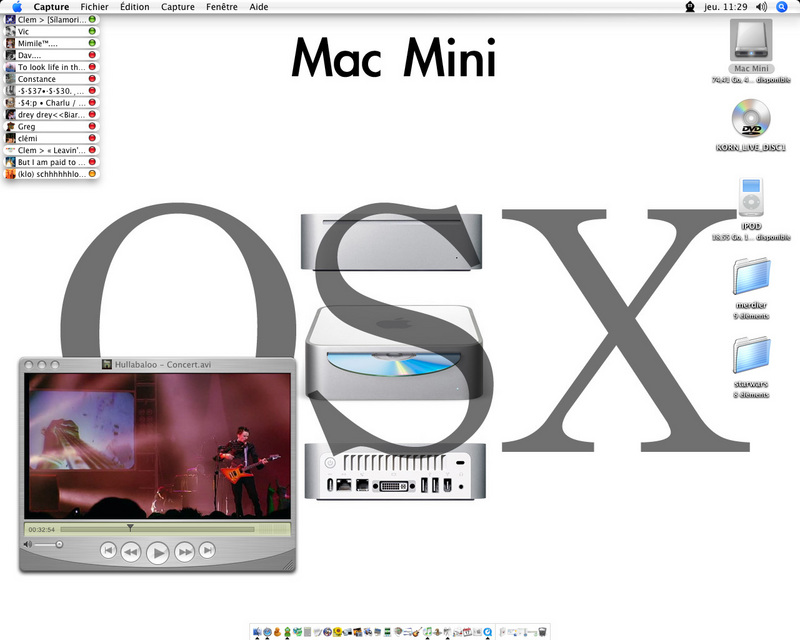Viewport: 800px width, 640px height.
Task: Jump to start of the video
Action: pyautogui.click(x=108, y=550)
